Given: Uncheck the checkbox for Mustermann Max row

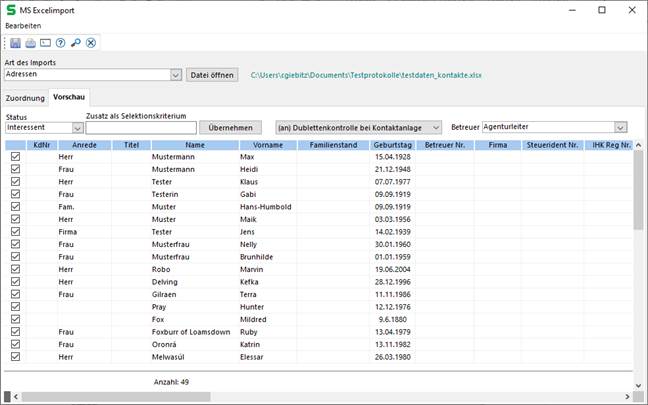Looking at the screenshot, I should click(x=15, y=158).
